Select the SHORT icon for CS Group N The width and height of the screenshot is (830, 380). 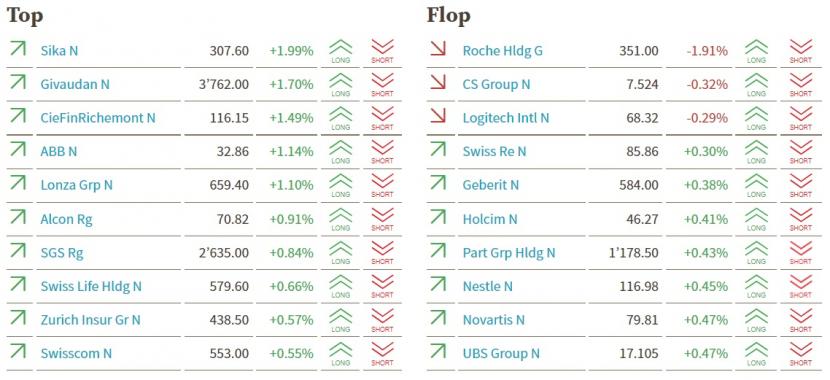tap(800, 85)
